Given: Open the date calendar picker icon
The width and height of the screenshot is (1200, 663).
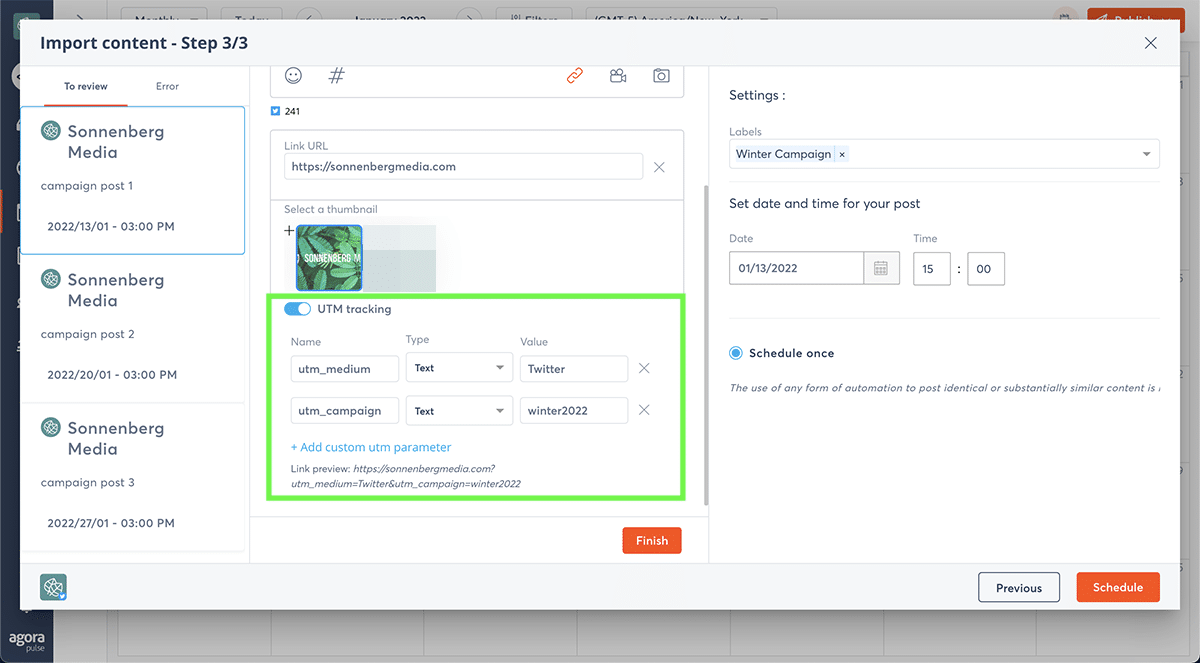Looking at the screenshot, I should pyautogui.click(x=881, y=268).
